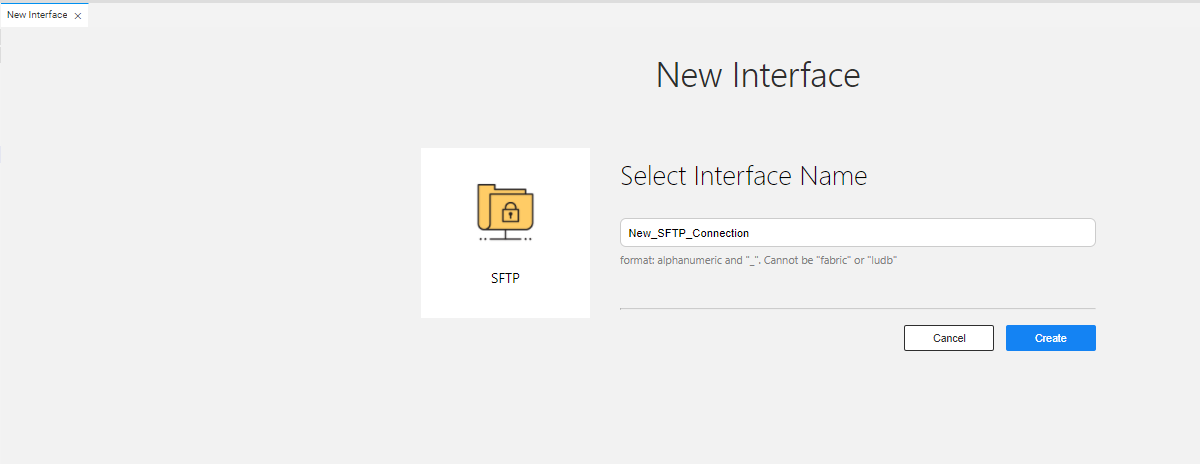
Task: Click the empty tab strip beside New Interface
Action: pyautogui.click(x=600, y=16)
